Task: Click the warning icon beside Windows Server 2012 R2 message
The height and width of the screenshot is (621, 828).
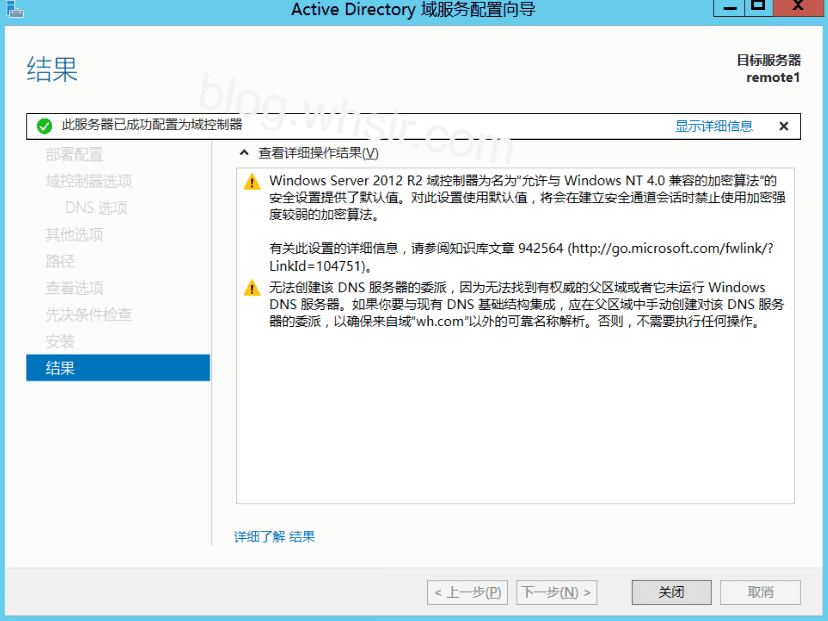Action: [x=252, y=182]
